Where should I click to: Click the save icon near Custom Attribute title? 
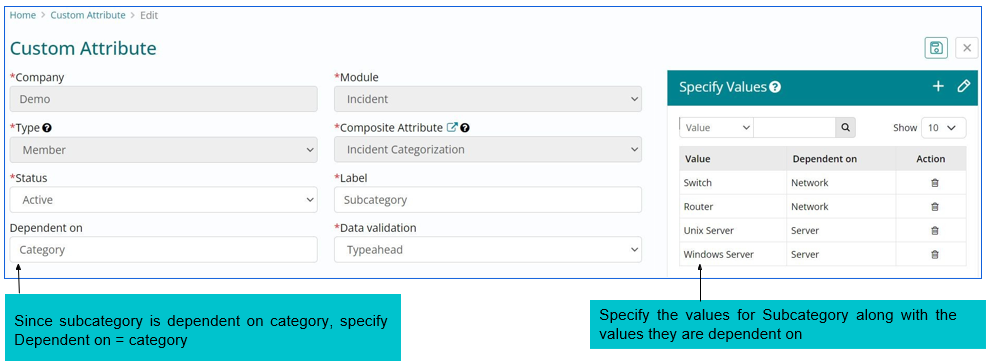(936, 48)
